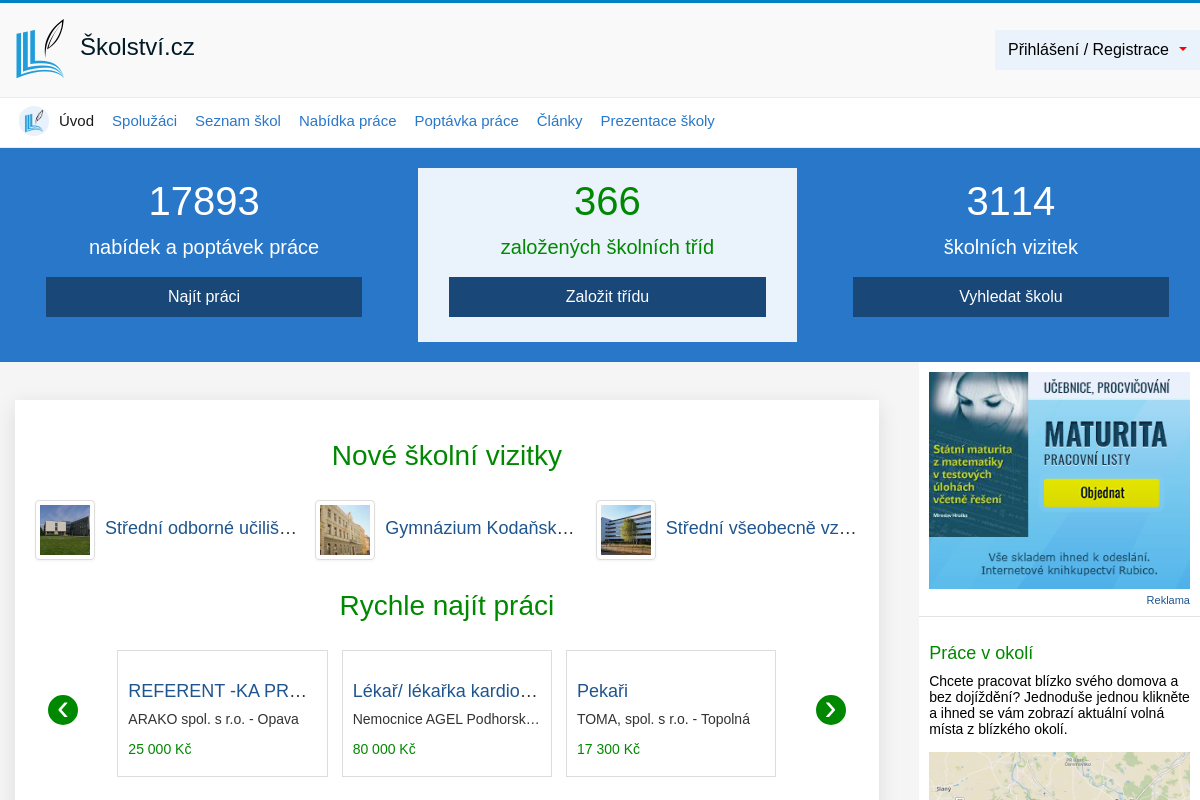Open the Lékař/lékařka kardiolog job offer
The height and width of the screenshot is (800, 1200).
coord(445,691)
